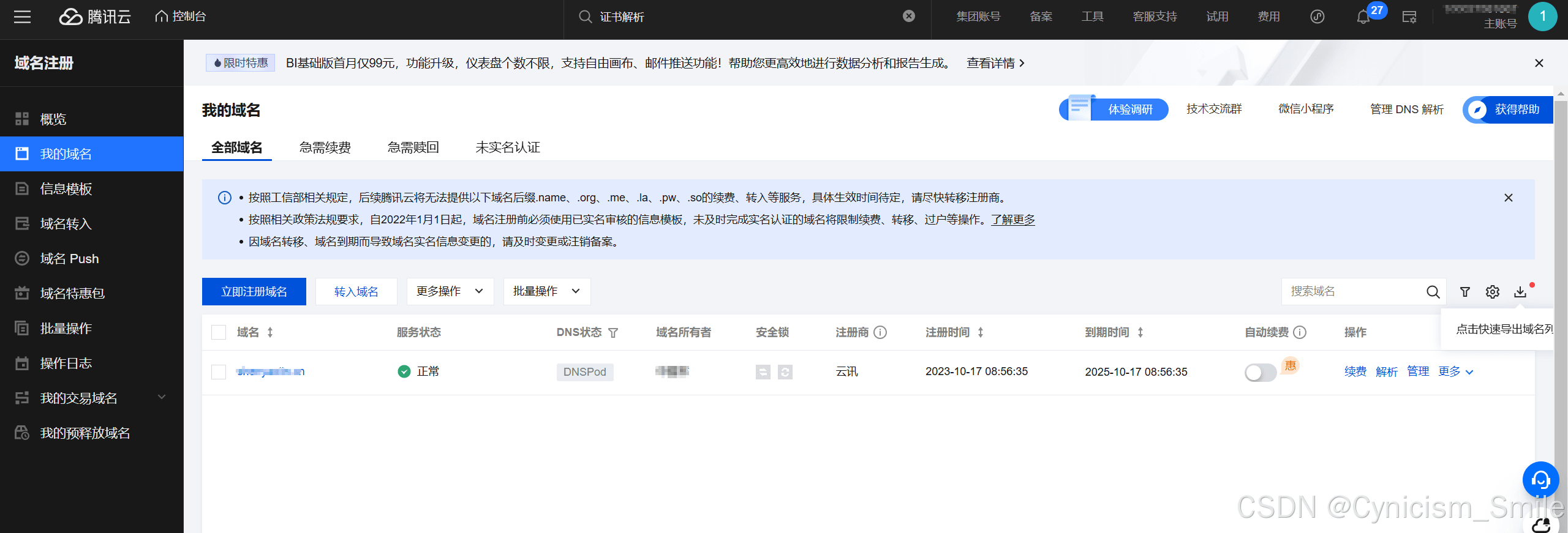Toggle the 自动续费 switch on
The image size is (1568, 533).
point(1261,372)
